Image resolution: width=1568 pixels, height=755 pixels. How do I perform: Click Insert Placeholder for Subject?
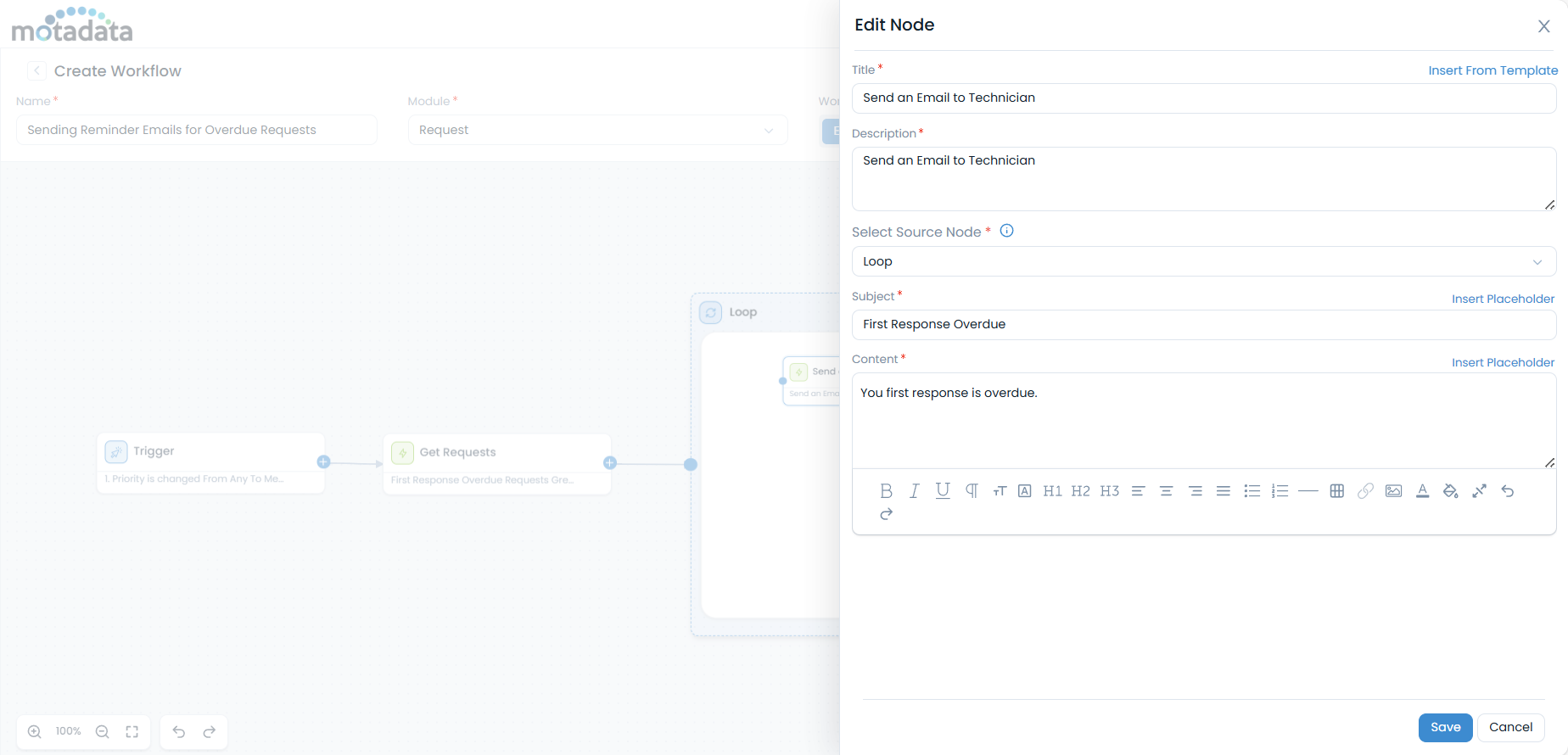point(1503,299)
